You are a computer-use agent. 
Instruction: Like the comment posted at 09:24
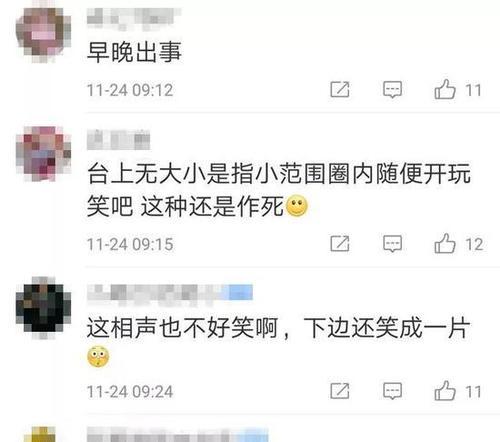pos(445,391)
